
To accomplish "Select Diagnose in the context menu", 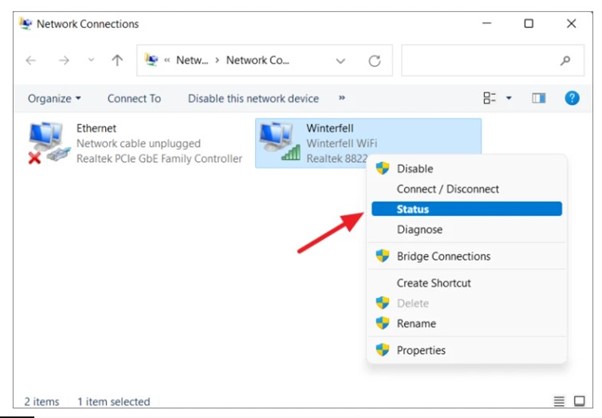I will (x=419, y=229).
